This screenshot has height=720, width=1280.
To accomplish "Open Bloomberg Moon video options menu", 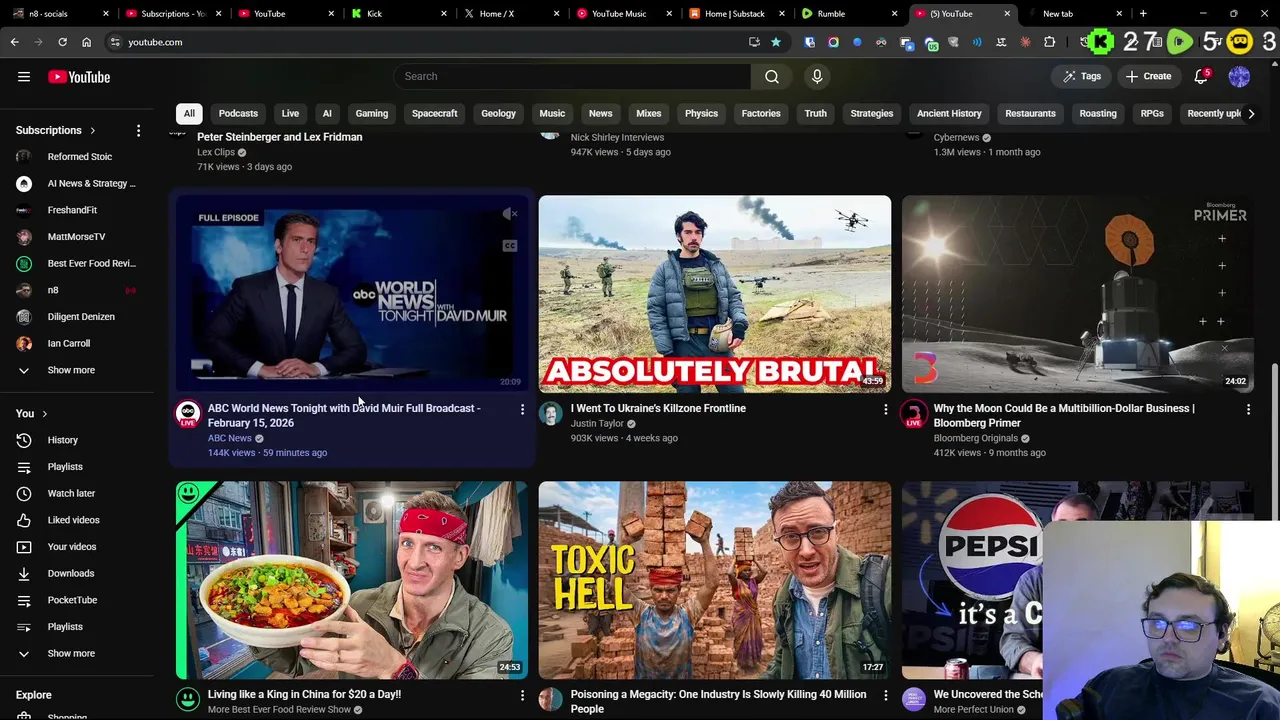I will [1248, 409].
